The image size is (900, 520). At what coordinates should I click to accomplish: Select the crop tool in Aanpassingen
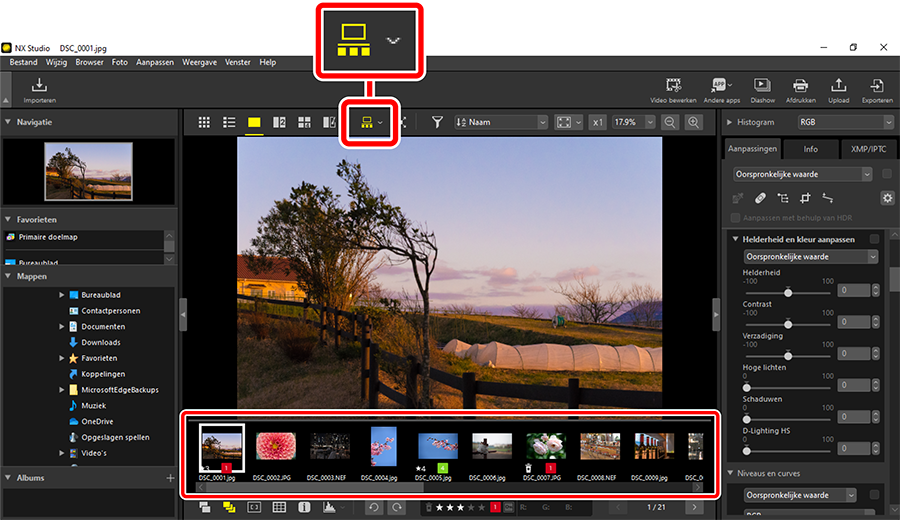tap(805, 199)
